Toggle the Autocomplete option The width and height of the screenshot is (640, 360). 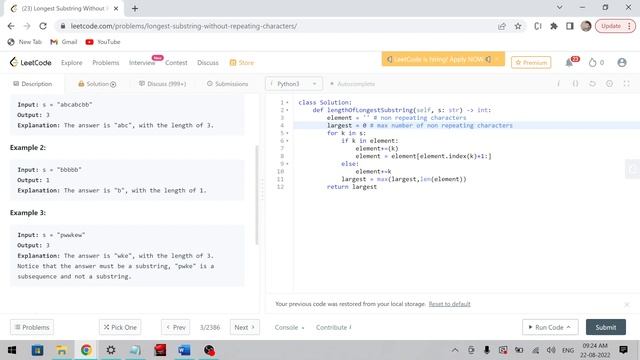click(x=352, y=84)
